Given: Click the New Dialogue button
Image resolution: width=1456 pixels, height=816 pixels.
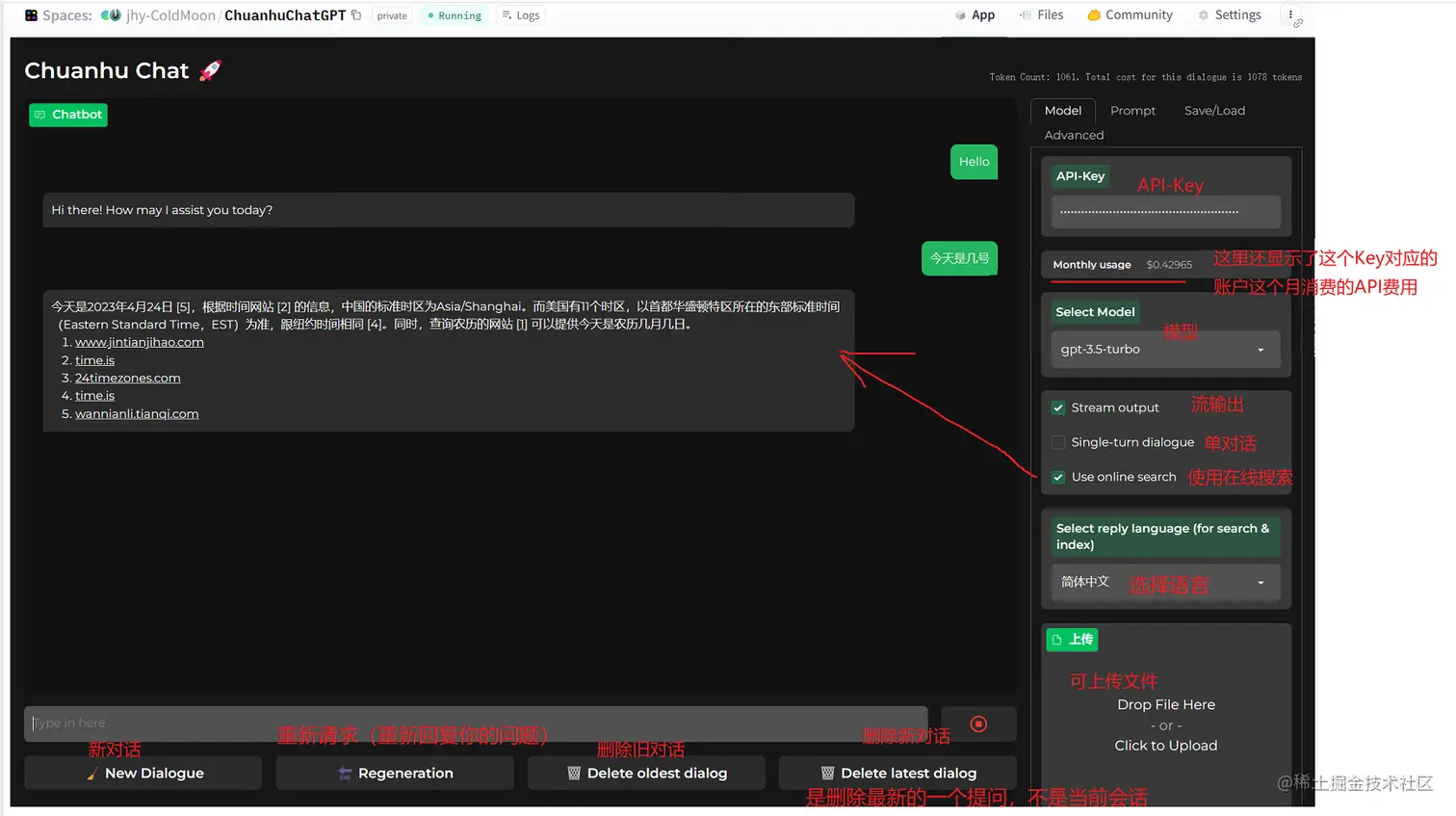Looking at the screenshot, I should click(143, 774).
